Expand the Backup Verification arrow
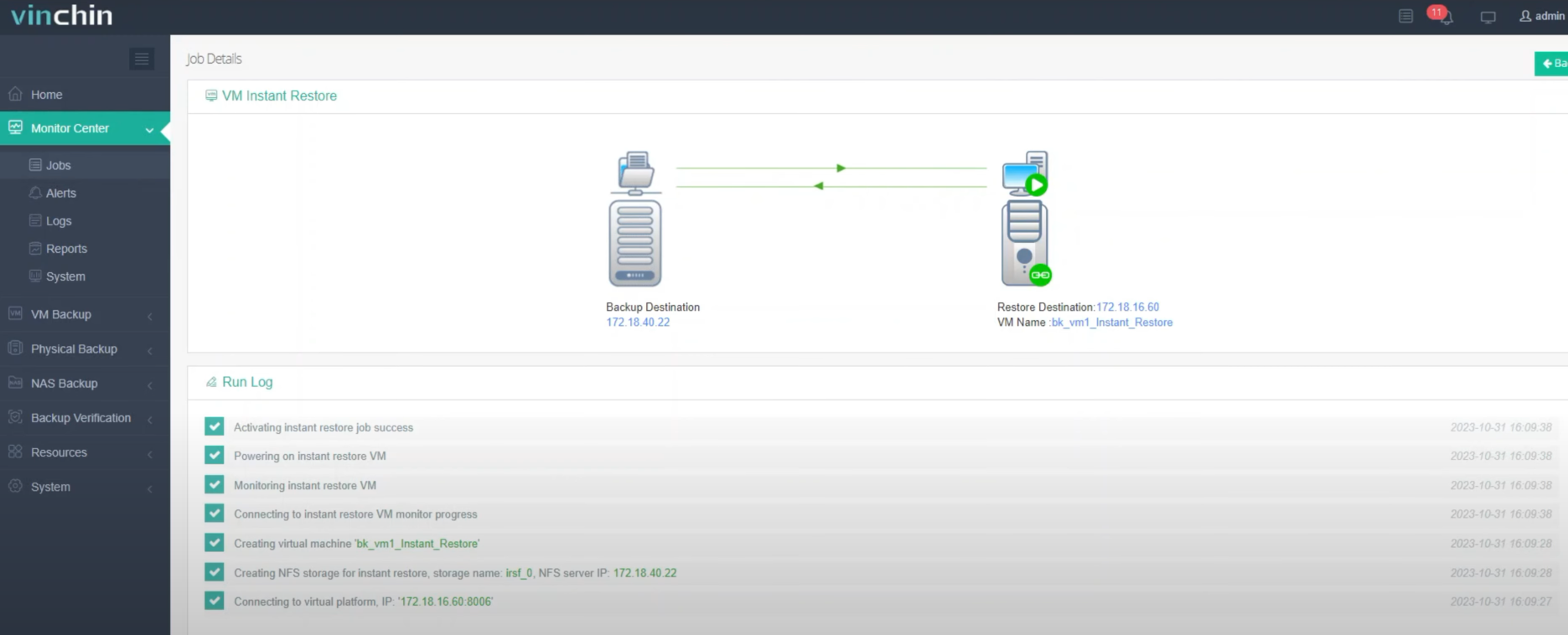The width and height of the screenshot is (1568, 635). pyautogui.click(x=150, y=419)
